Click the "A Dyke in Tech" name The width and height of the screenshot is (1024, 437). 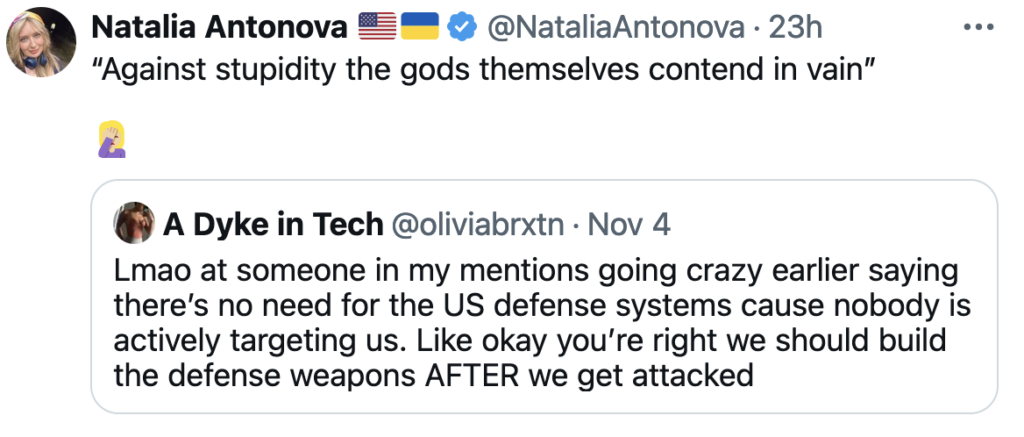(273, 225)
